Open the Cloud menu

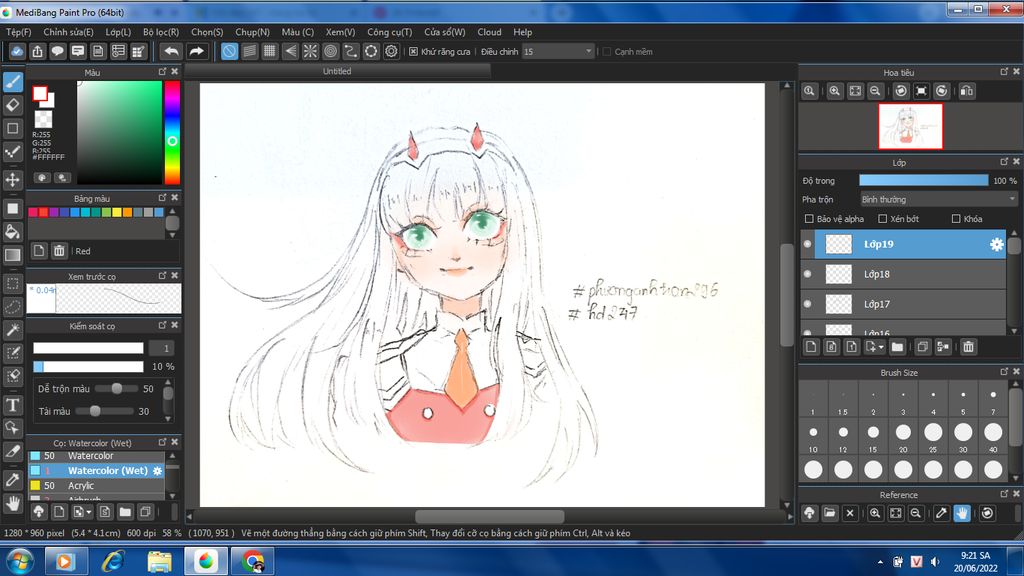coord(489,32)
